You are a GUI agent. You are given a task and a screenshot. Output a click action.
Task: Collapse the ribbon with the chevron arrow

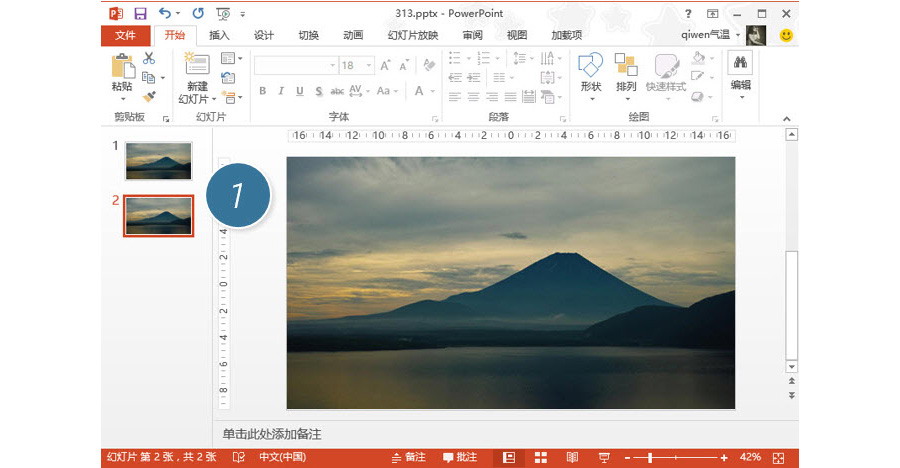point(786,118)
